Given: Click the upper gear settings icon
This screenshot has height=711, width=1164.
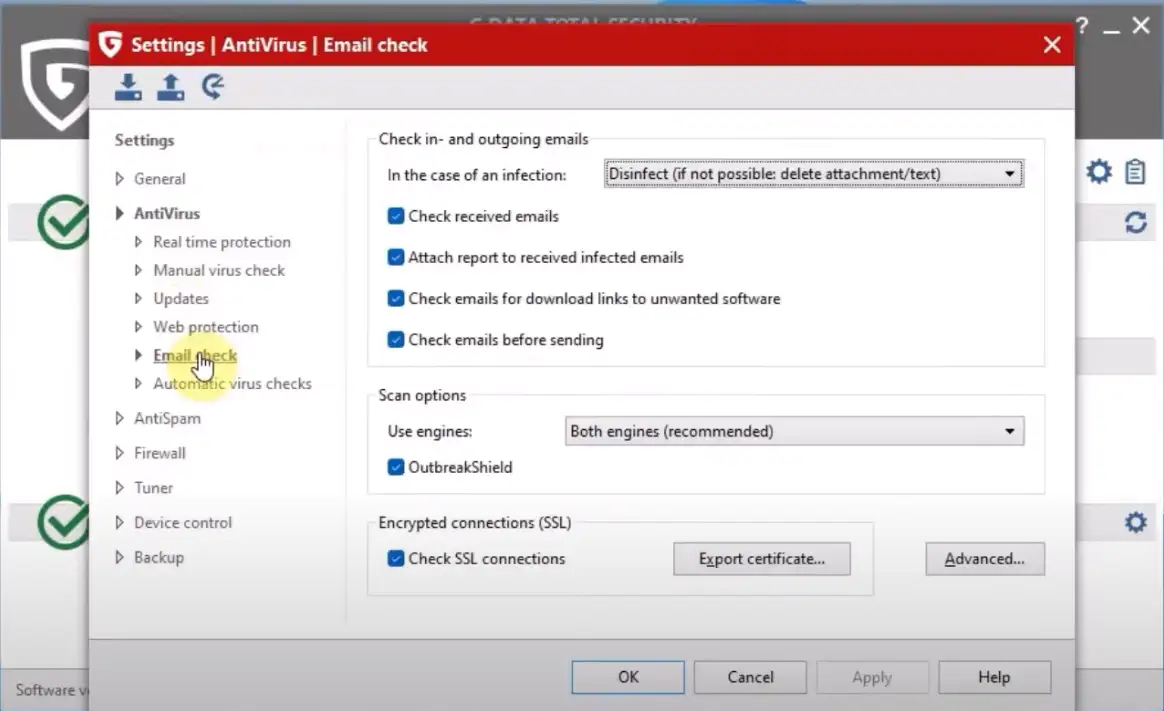Looking at the screenshot, I should pos(1099,172).
